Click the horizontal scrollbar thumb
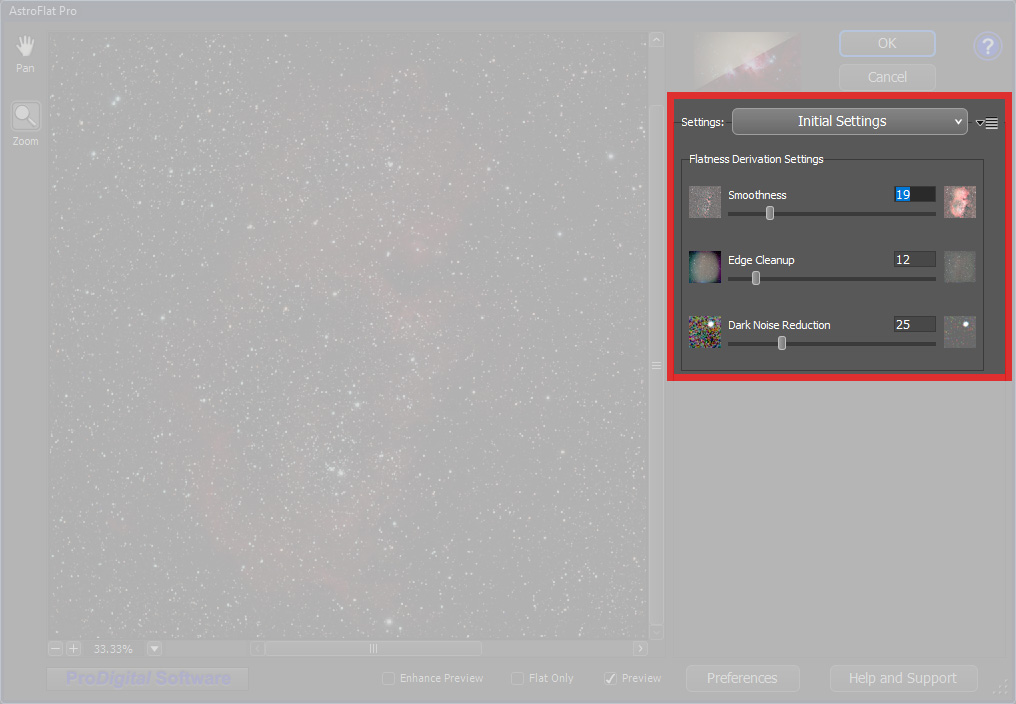 [373, 648]
